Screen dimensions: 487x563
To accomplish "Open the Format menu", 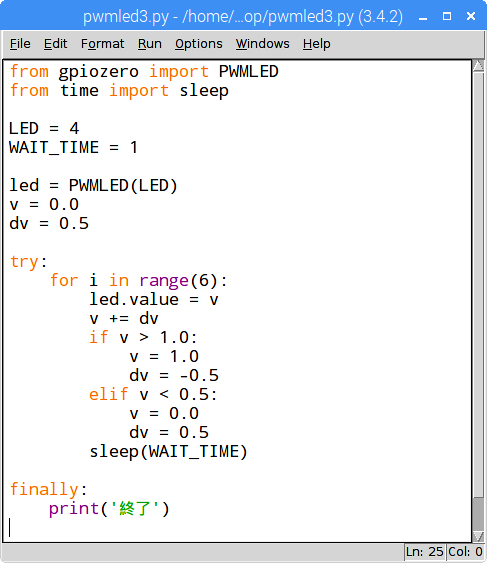I will coord(102,44).
